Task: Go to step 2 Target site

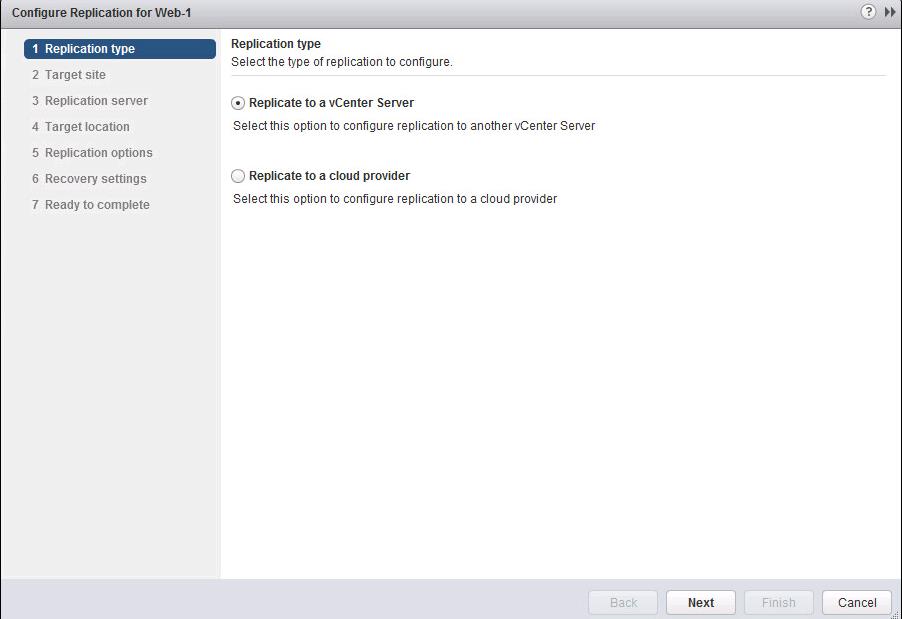Action: point(69,75)
